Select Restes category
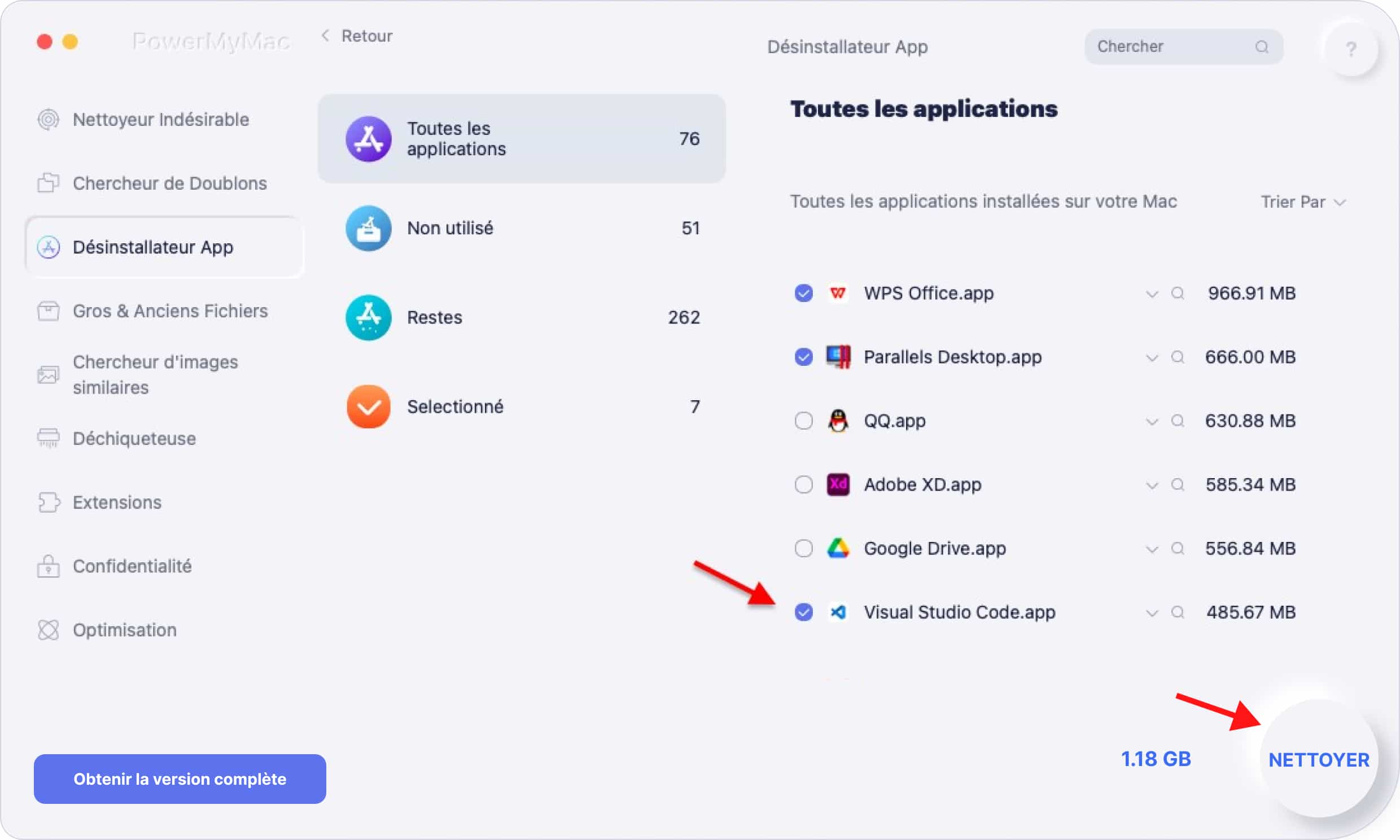The width and height of the screenshot is (1400, 840). [x=522, y=318]
